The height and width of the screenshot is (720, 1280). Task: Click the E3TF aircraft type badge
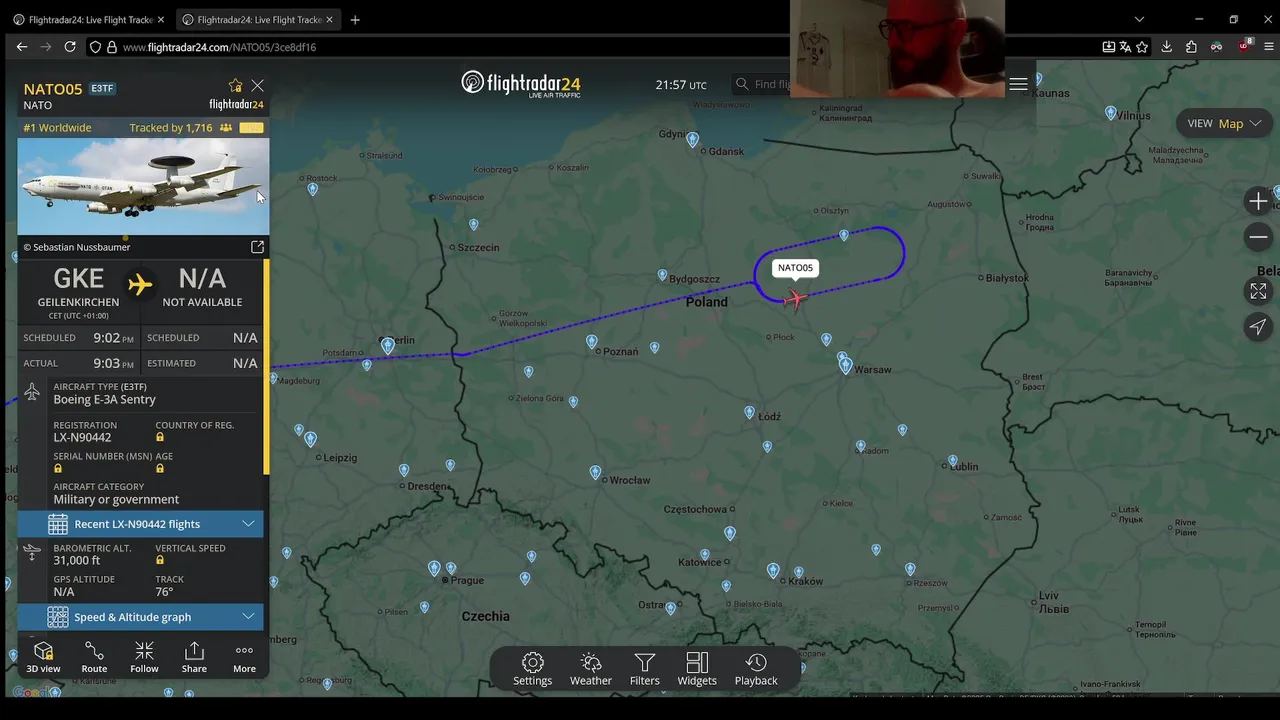[x=102, y=89]
